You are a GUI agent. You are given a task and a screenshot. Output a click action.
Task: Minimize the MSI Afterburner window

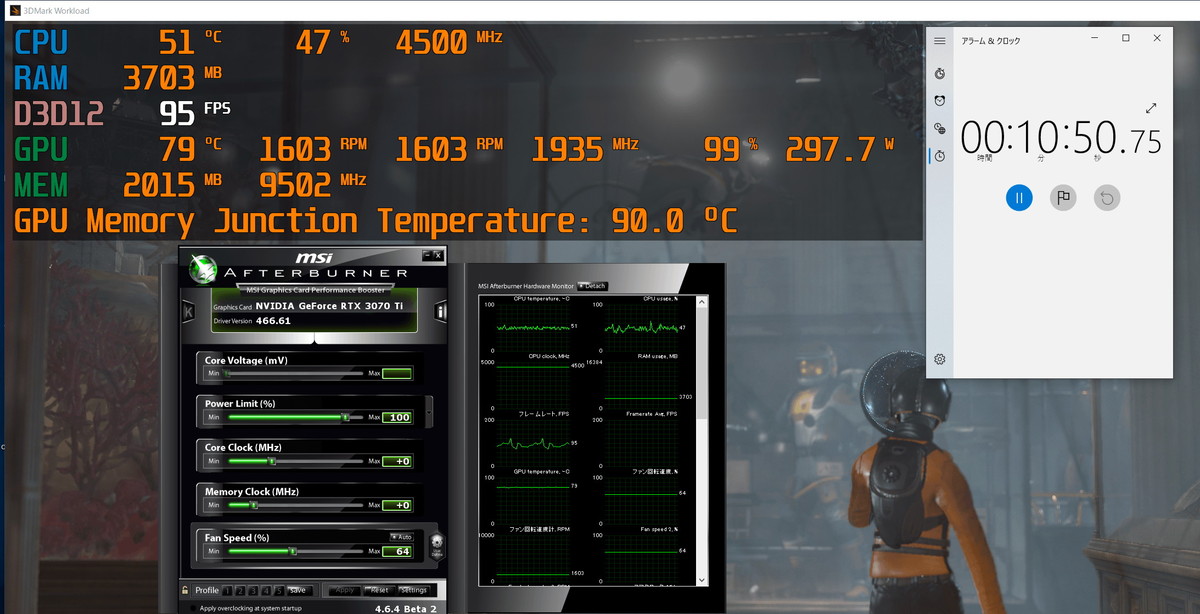click(x=427, y=255)
